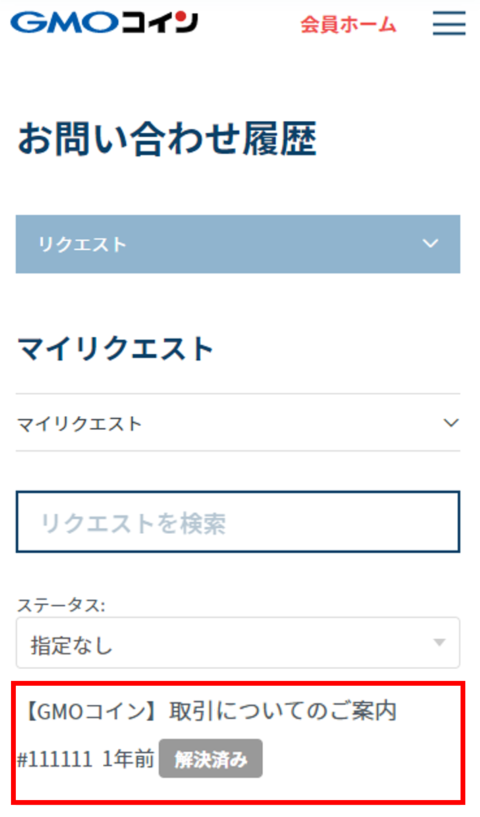Viewport: 480px width, 817px height.
Task: Expand the white chevron in リクエスト bar
Action: point(430,243)
